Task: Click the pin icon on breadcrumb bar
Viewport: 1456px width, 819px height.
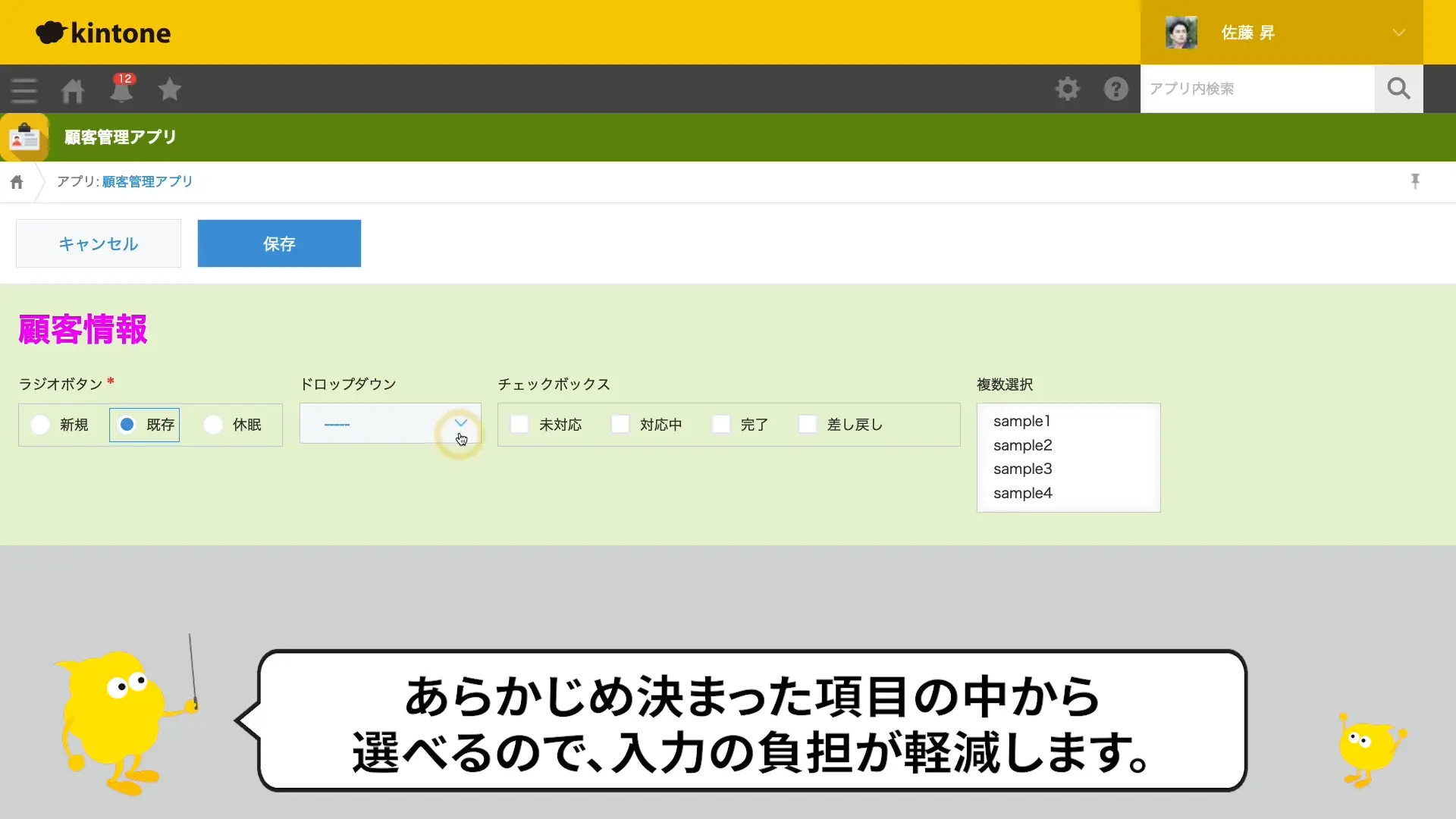Action: click(x=1415, y=181)
